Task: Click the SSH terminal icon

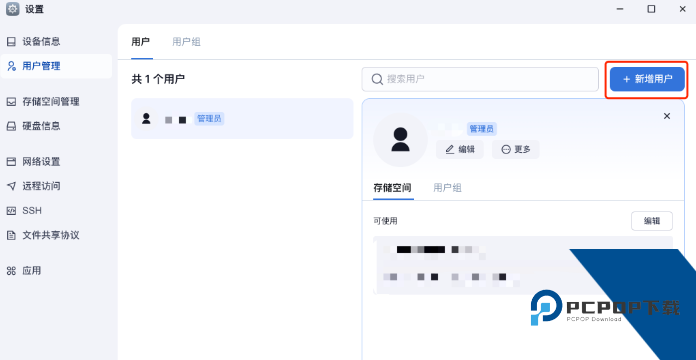Action: tap(11, 210)
